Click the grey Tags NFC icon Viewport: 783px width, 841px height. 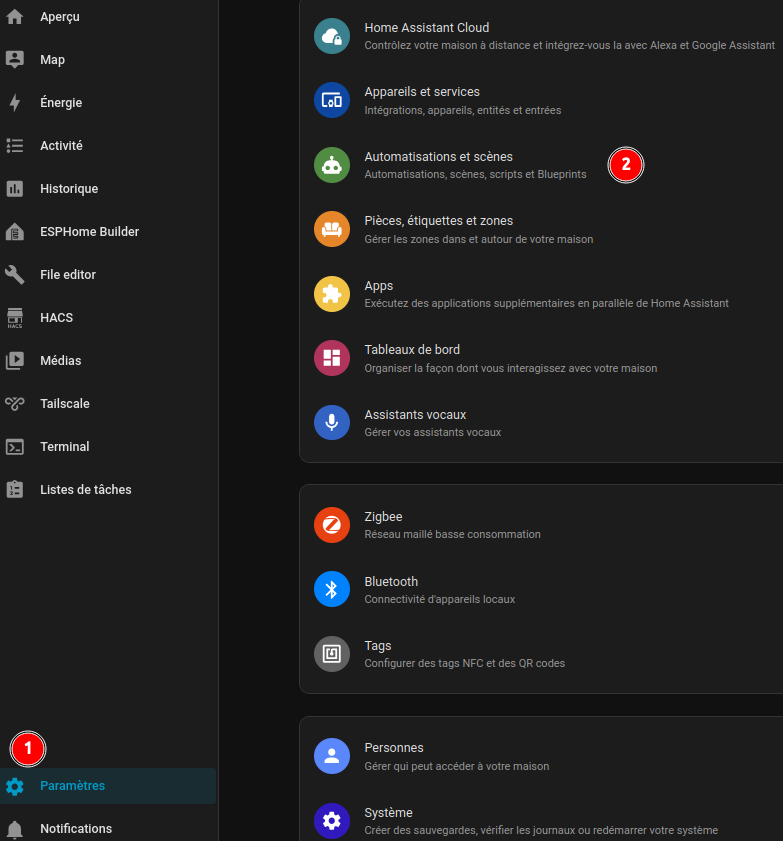tap(332, 654)
